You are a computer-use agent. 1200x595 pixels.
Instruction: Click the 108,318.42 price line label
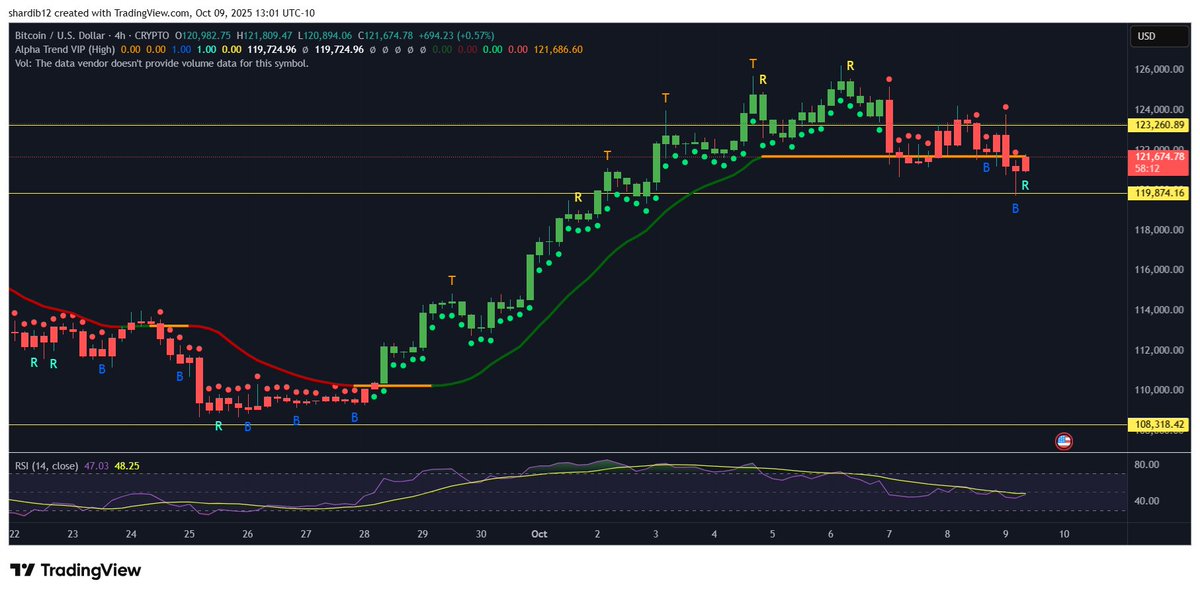coord(1159,424)
